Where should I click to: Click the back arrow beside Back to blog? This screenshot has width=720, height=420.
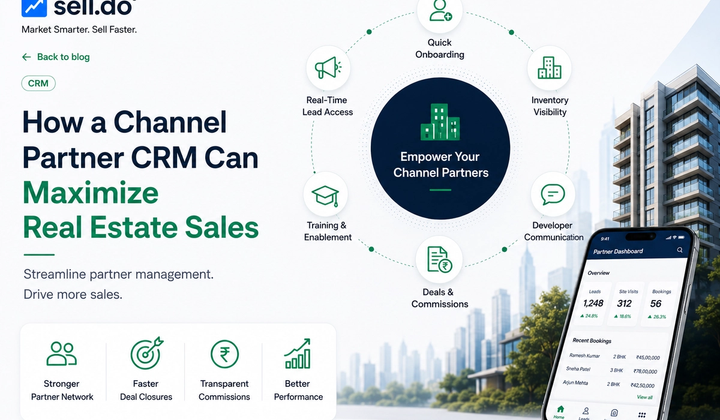pyautogui.click(x=26, y=57)
